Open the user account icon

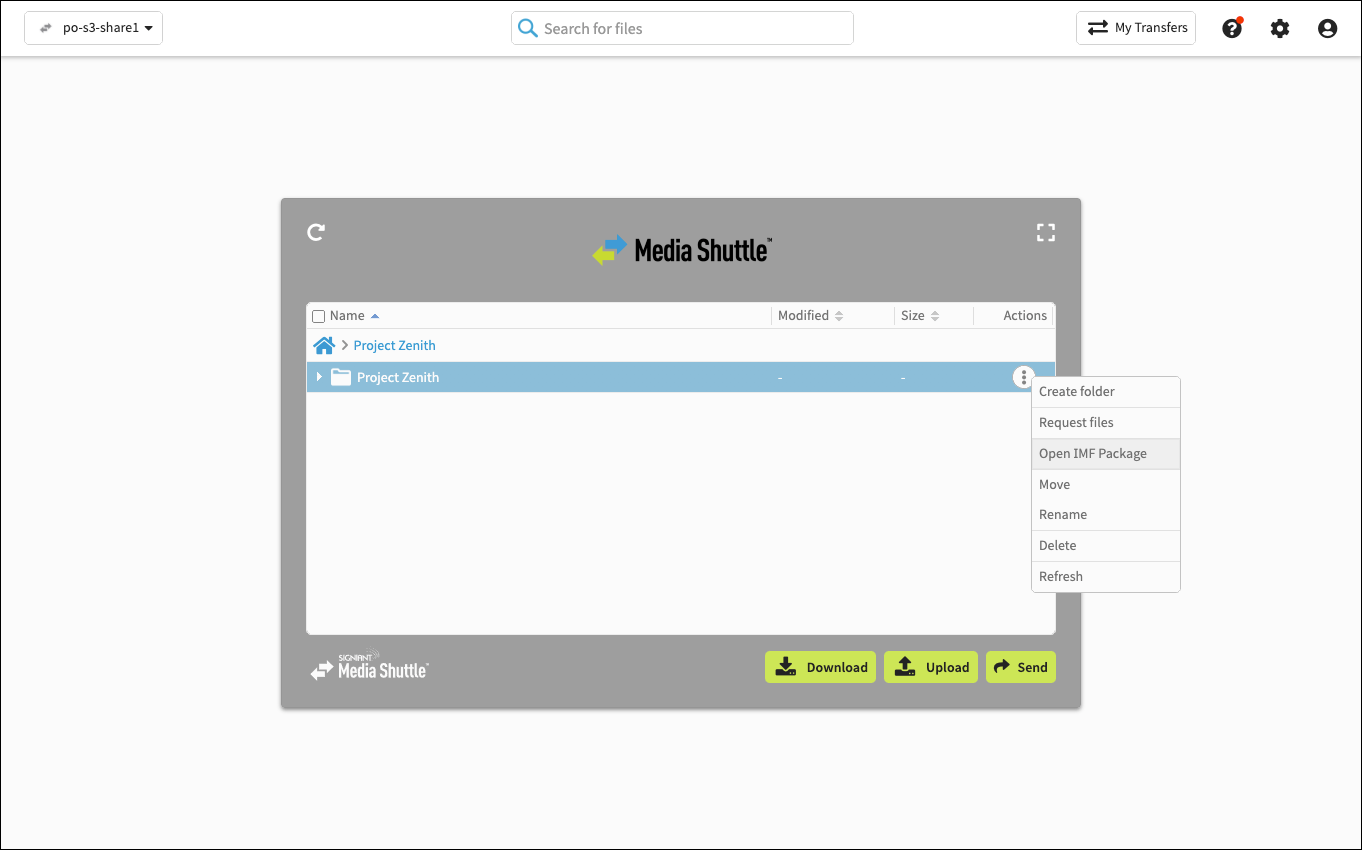(1327, 28)
